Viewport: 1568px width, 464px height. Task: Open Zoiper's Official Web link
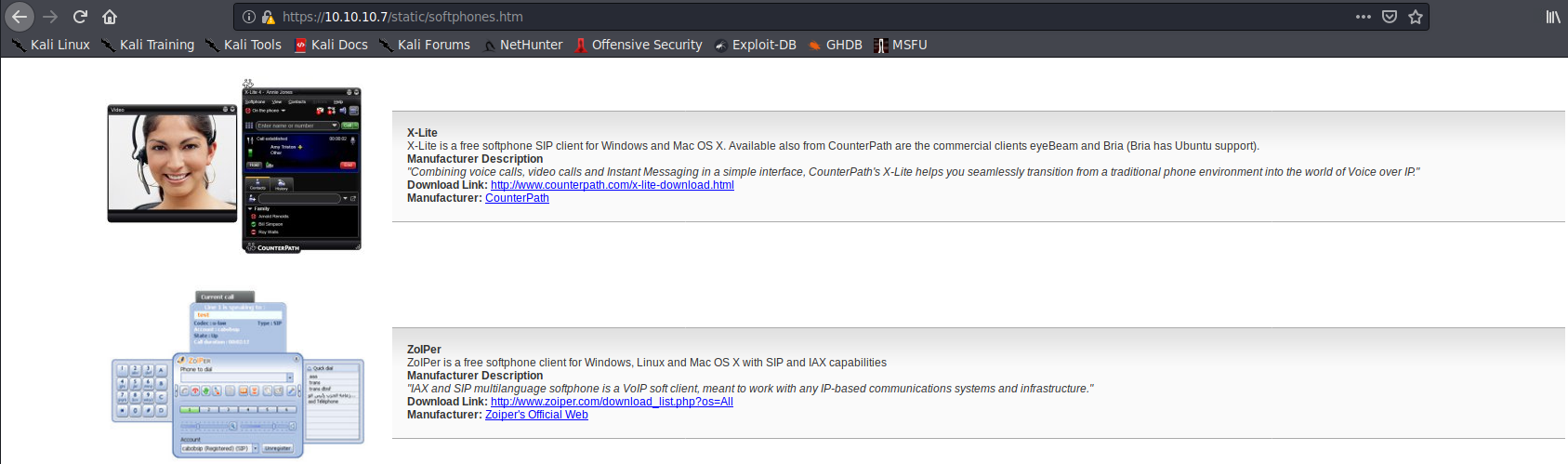pos(536,415)
